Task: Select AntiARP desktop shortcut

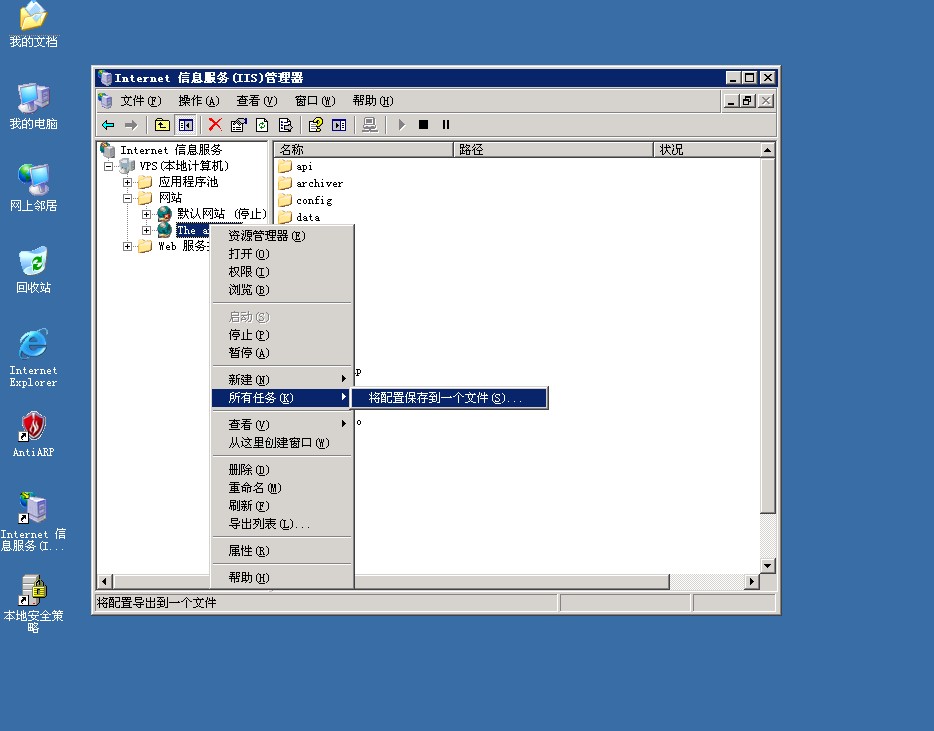Action: coord(33,434)
